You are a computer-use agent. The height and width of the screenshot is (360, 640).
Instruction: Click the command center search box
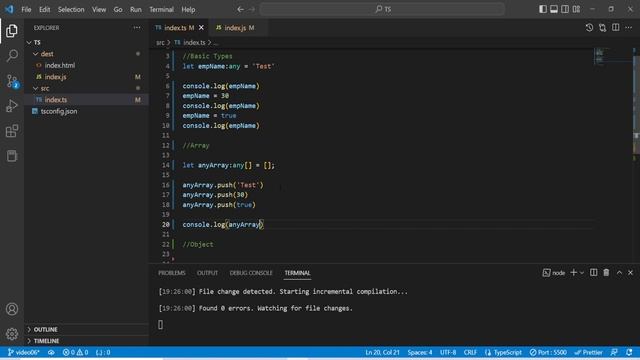pos(382,9)
